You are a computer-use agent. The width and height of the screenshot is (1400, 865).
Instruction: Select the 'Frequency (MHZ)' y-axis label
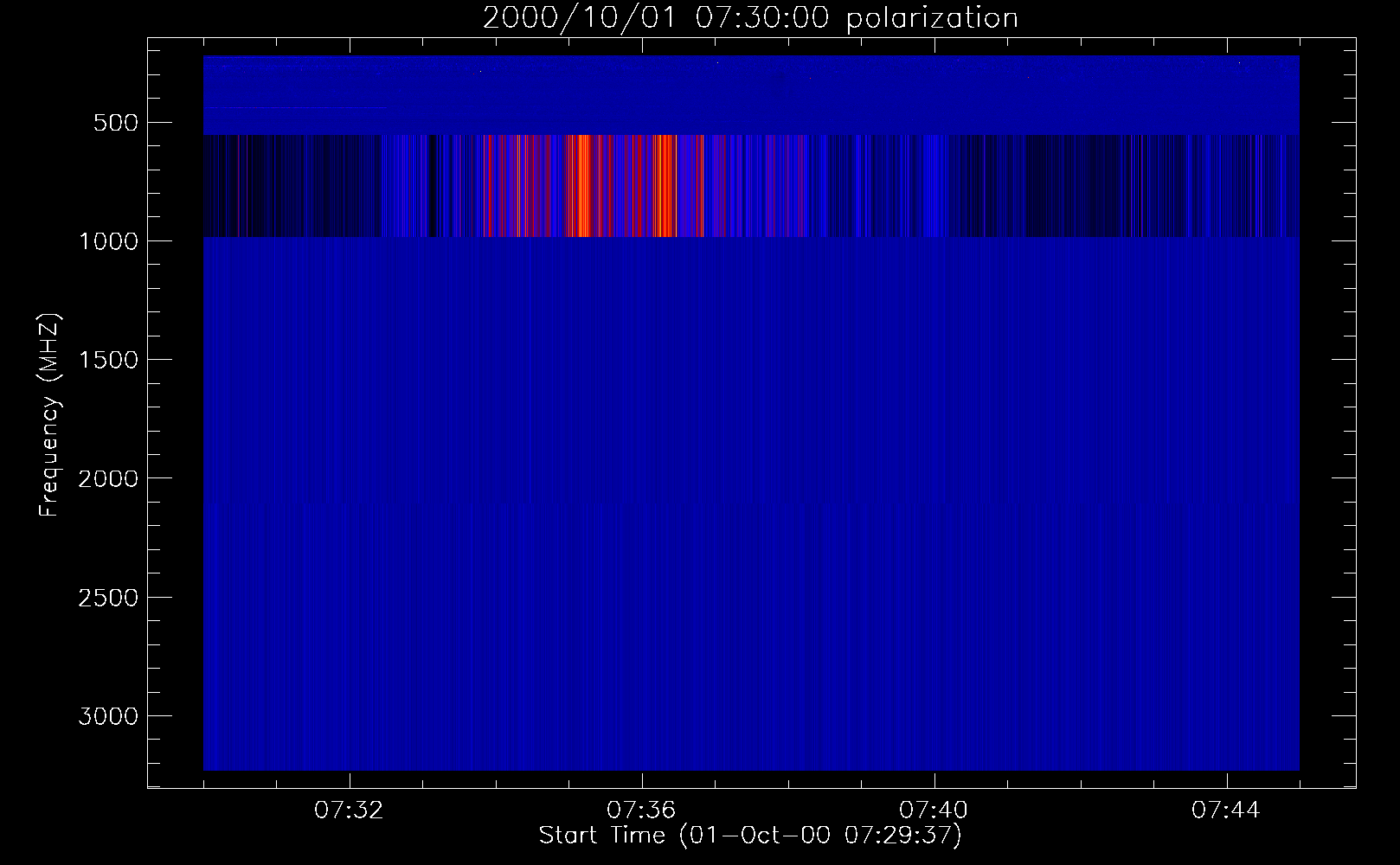click(x=49, y=415)
